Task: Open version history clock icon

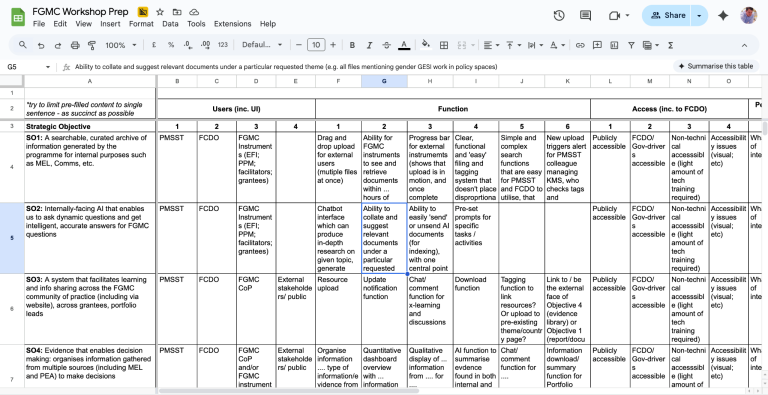Action: [559, 15]
